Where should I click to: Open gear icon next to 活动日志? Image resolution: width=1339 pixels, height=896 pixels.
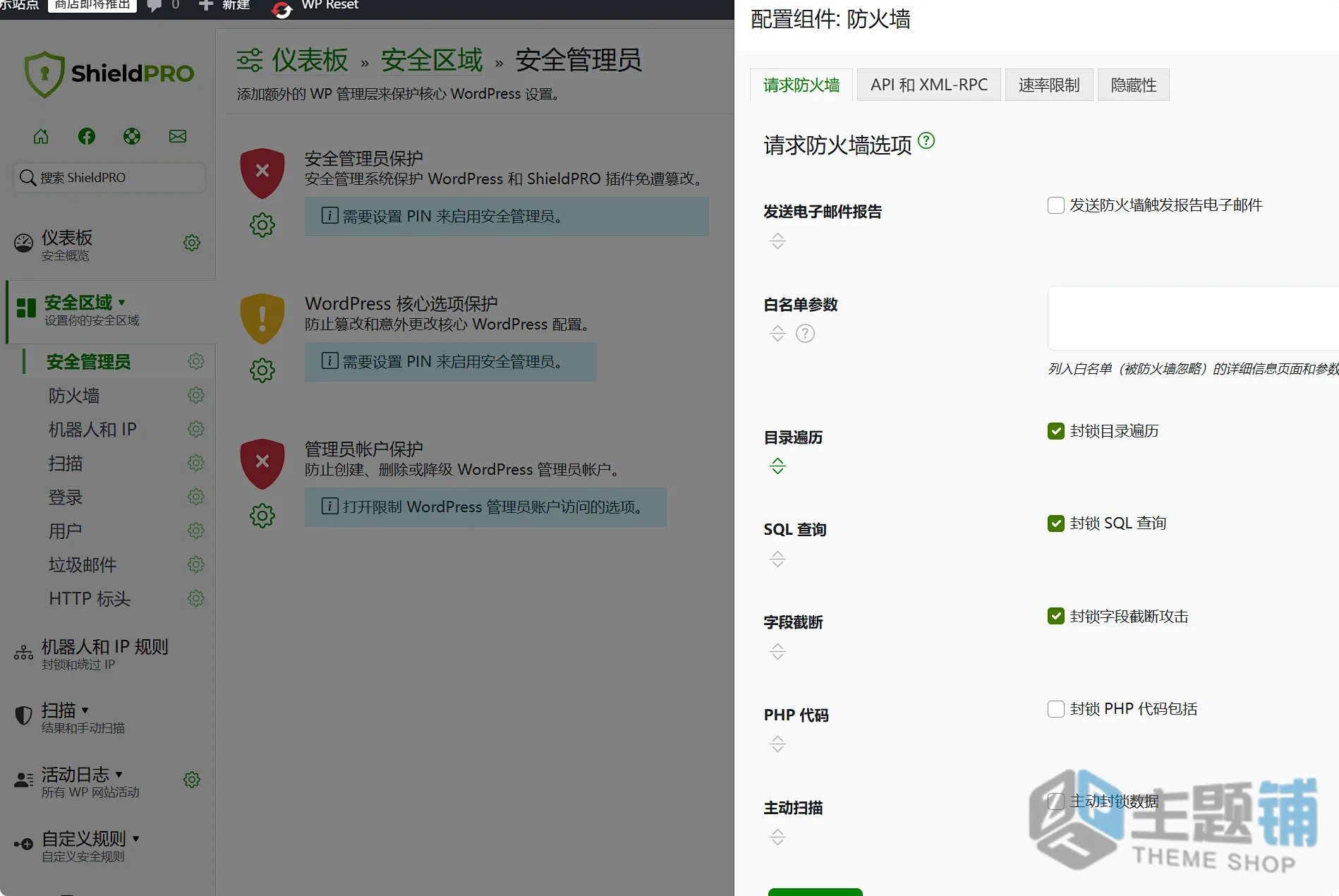pos(192,780)
